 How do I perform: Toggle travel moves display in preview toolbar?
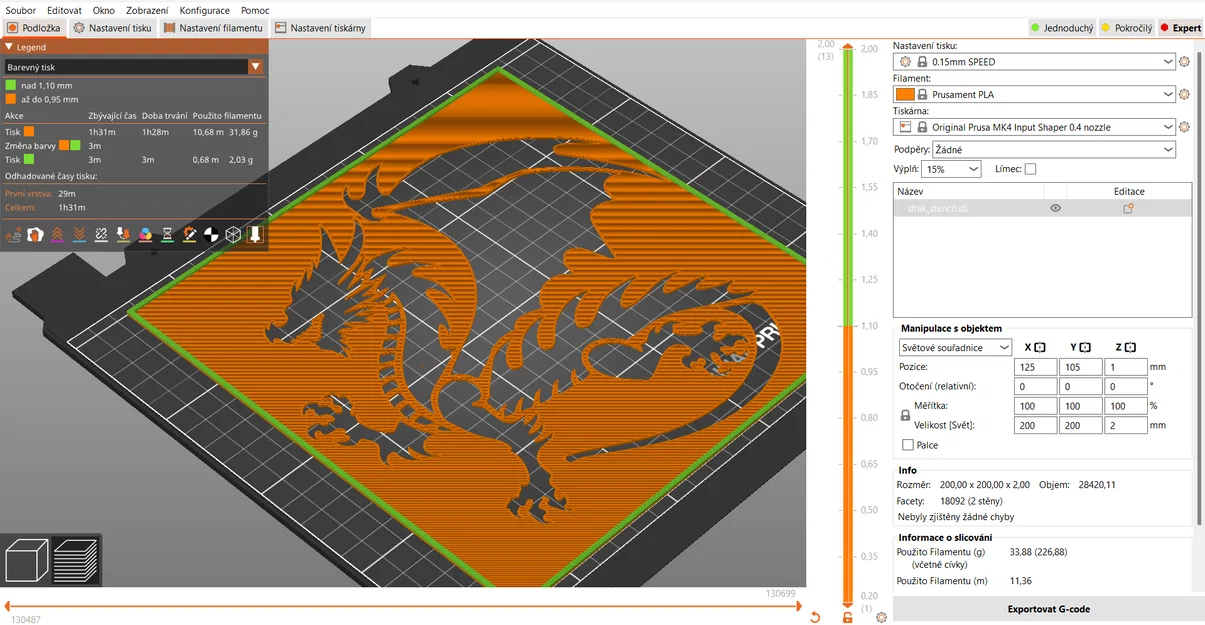14,234
